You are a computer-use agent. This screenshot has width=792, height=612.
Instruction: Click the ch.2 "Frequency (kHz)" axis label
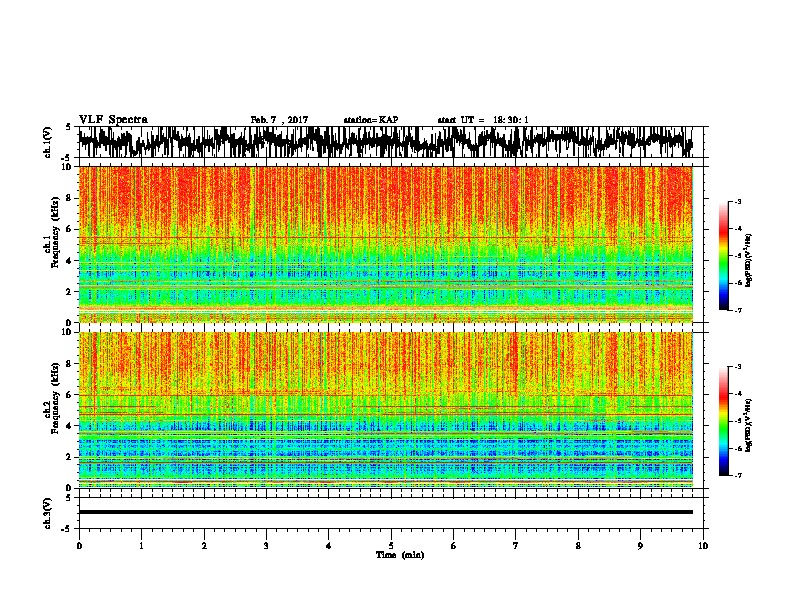55,398
